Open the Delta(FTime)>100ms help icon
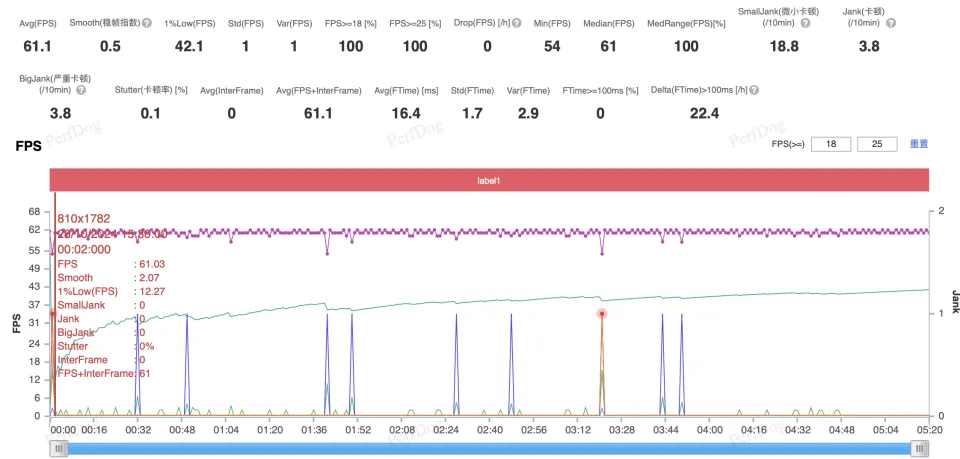The width and height of the screenshot is (960, 459). click(753, 90)
